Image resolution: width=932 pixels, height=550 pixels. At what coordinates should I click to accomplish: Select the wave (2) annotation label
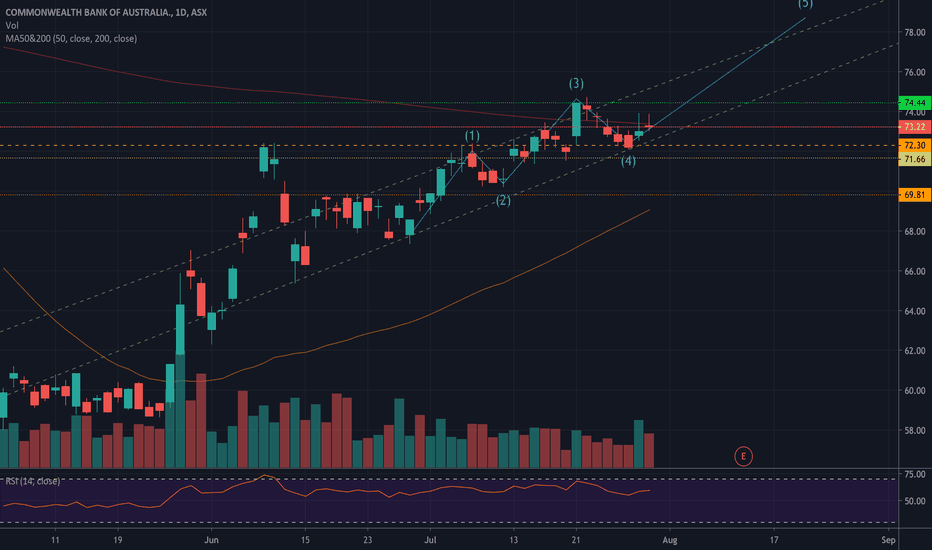pyautogui.click(x=503, y=201)
